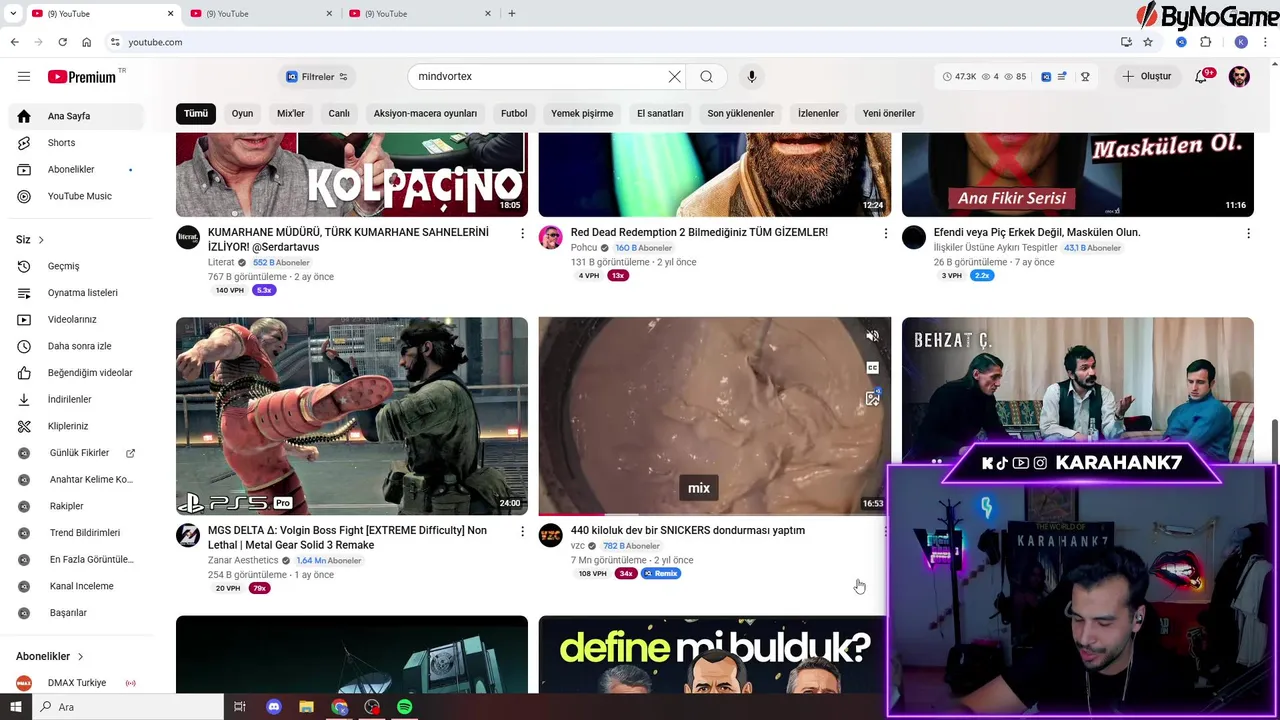The width and height of the screenshot is (1280, 720).
Task: Open Spotify from the taskbar
Action: [x=404, y=707]
